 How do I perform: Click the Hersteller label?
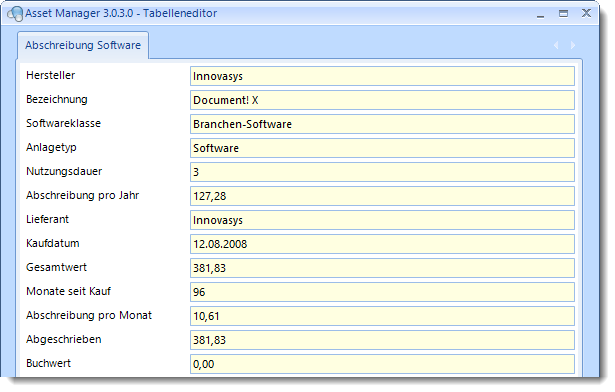(x=51, y=75)
